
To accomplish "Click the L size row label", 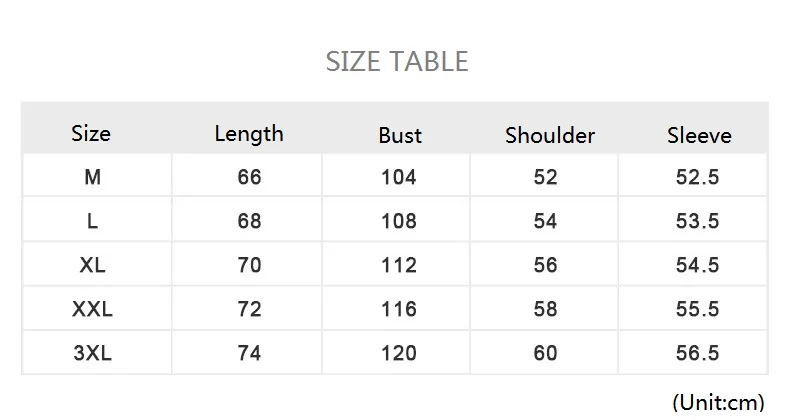I will coord(92,221).
